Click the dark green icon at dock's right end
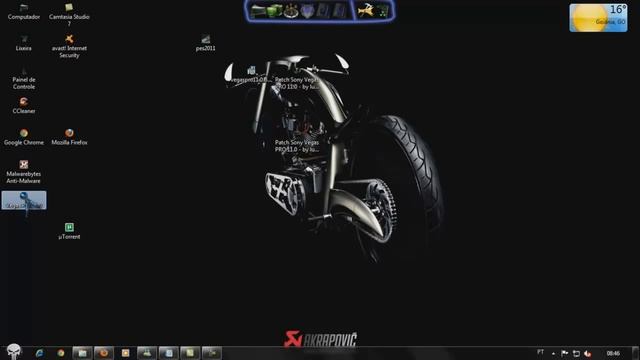The height and width of the screenshot is (360, 640). tap(383, 11)
